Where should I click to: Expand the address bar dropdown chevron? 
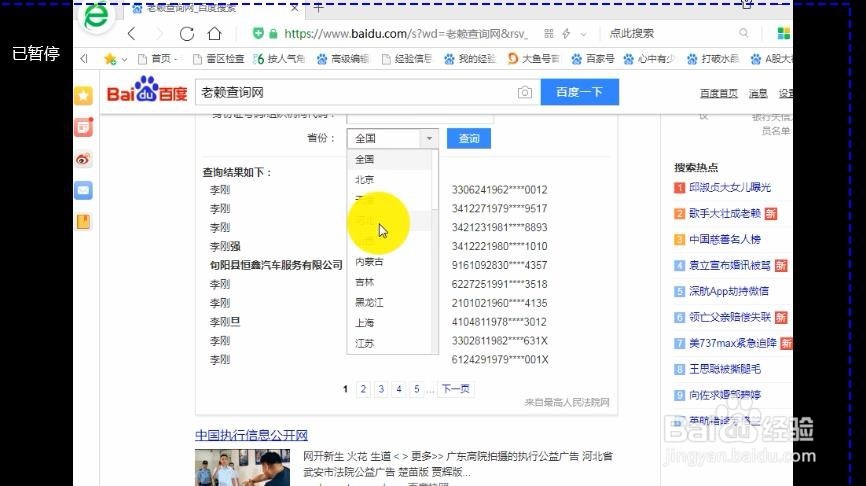click(x=583, y=34)
